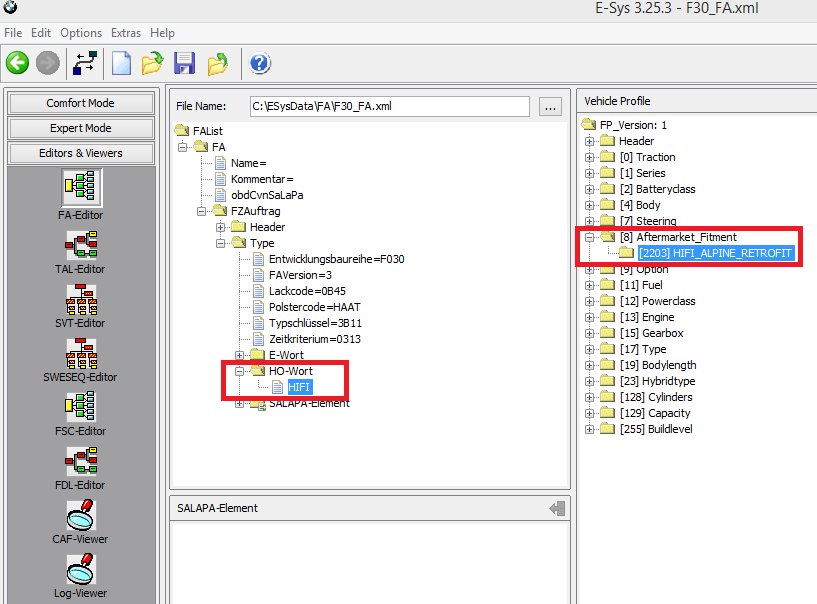Expand the Vehicle Profile Header node
The width and height of the screenshot is (817, 604).
(x=589, y=141)
